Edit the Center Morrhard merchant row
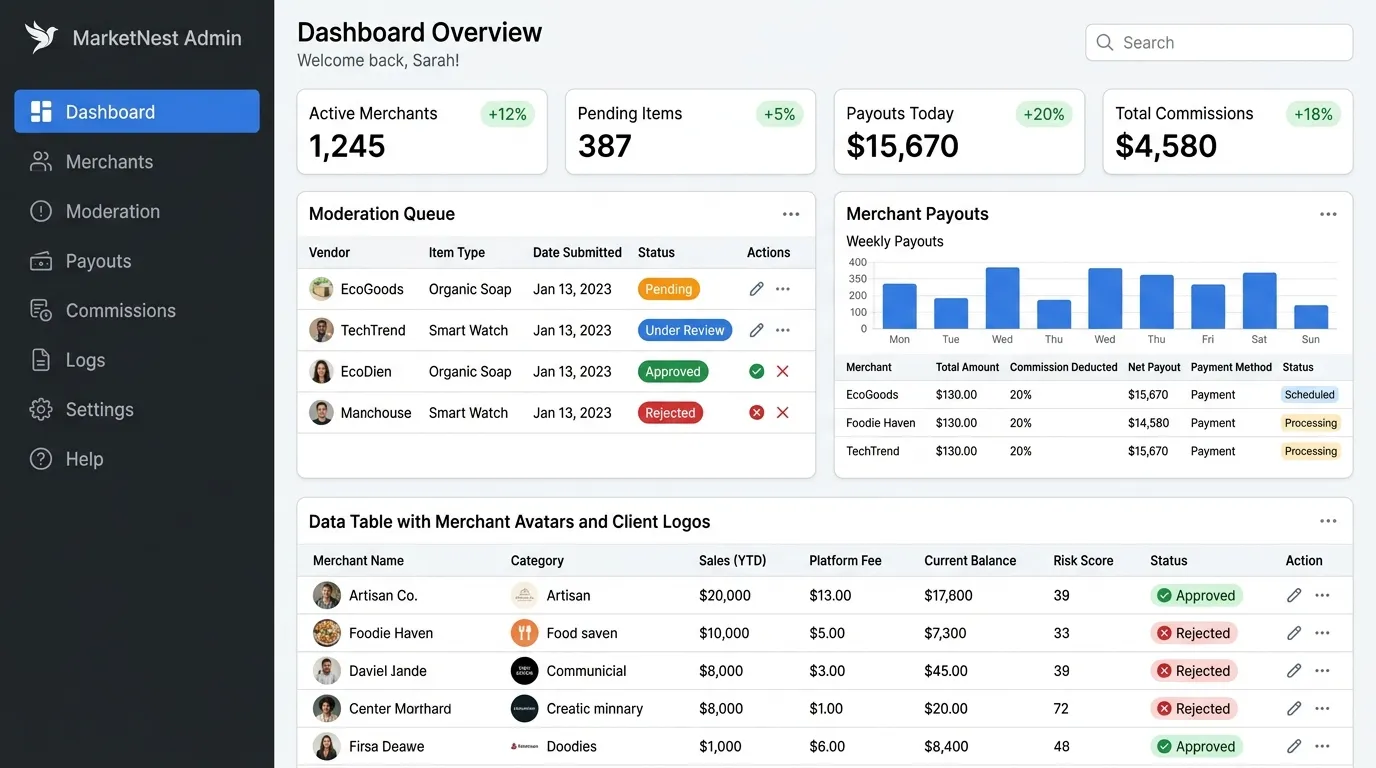1376x768 pixels. coord(1294,708)
